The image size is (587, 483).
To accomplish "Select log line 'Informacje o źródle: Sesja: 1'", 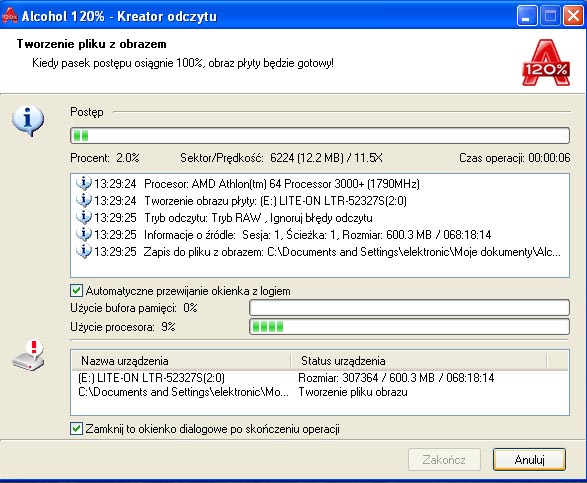I will tap(317, 235).
